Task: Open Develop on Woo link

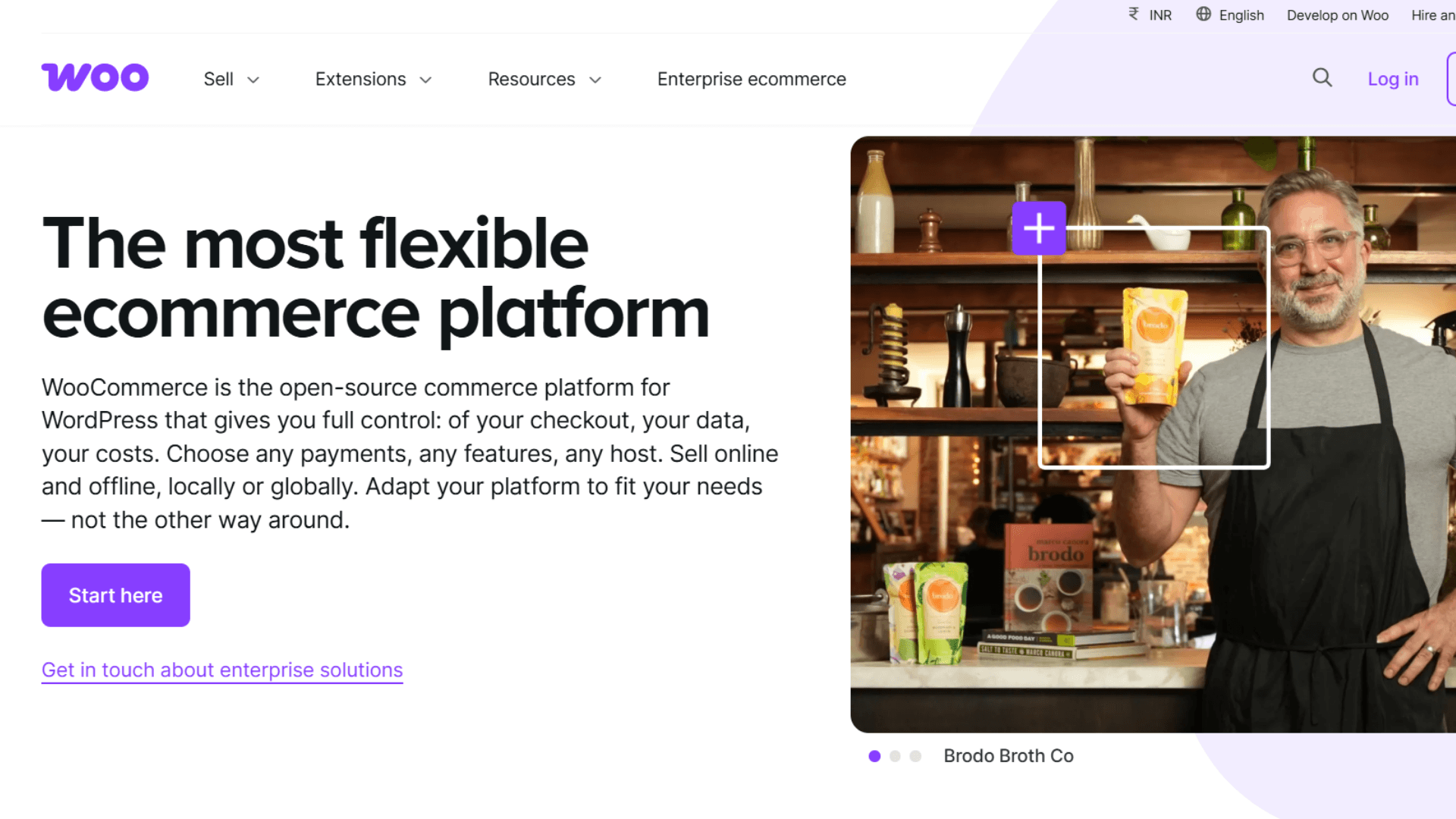Action: tap(1338, 15)
